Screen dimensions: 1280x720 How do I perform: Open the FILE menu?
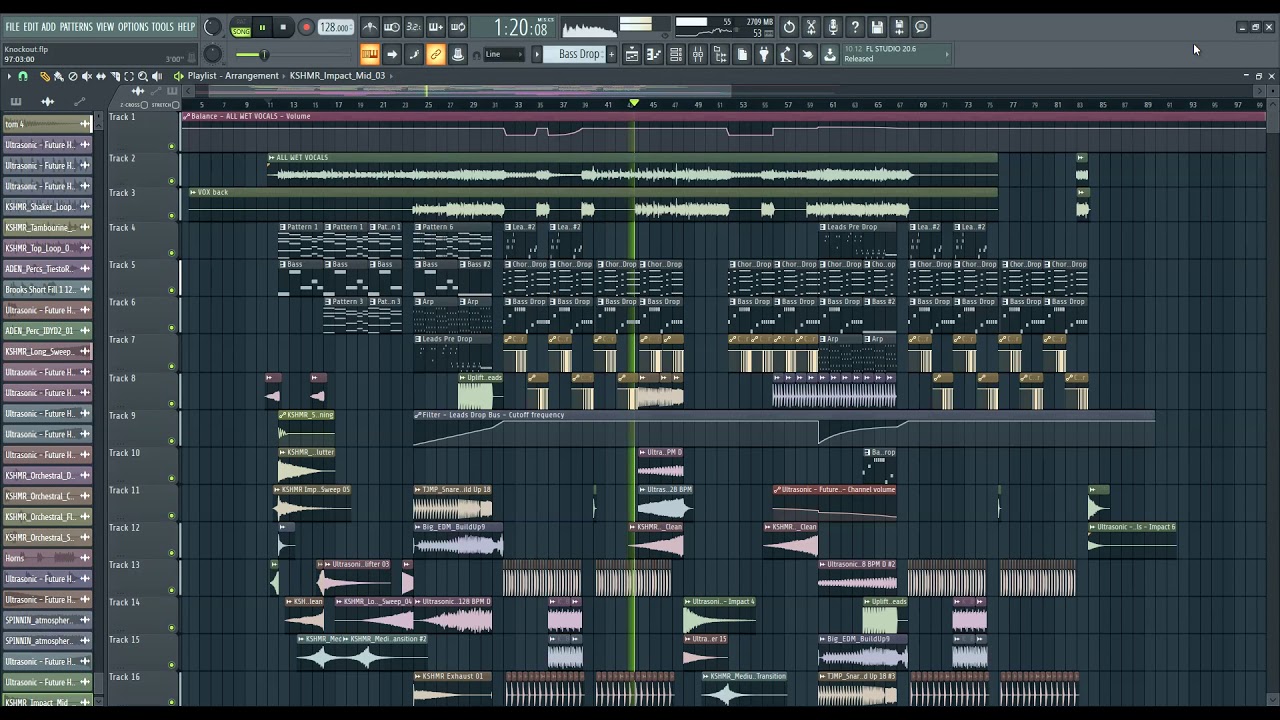(x=12, y=27)
